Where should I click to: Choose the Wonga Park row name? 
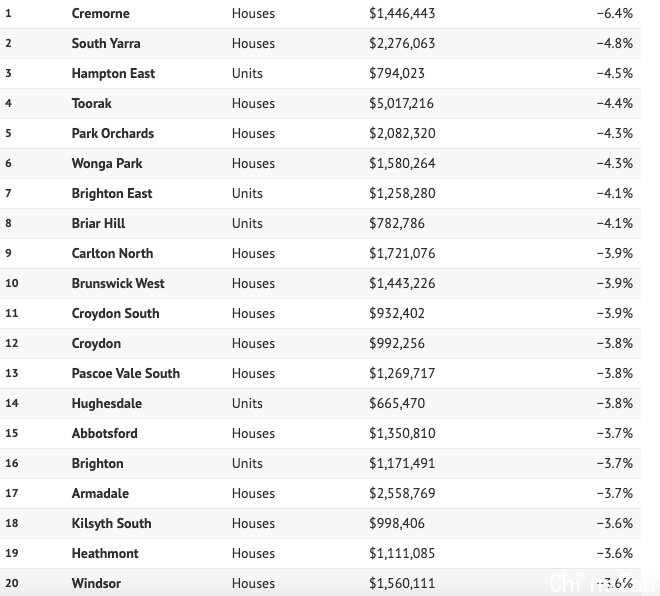point(107,163)
